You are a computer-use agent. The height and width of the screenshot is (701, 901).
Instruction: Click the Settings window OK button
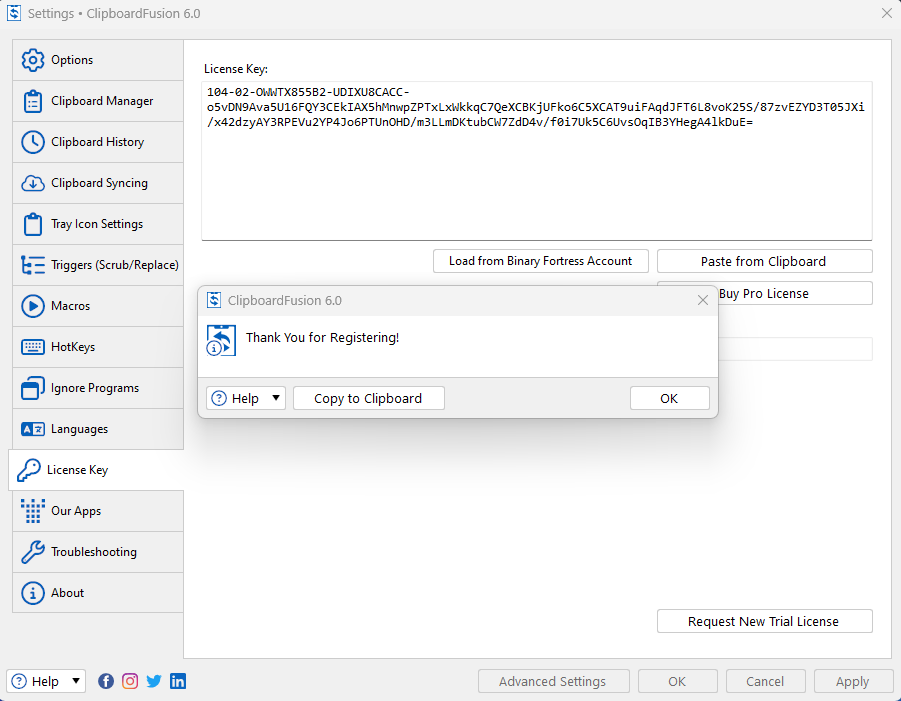click(x=677, y=681)
